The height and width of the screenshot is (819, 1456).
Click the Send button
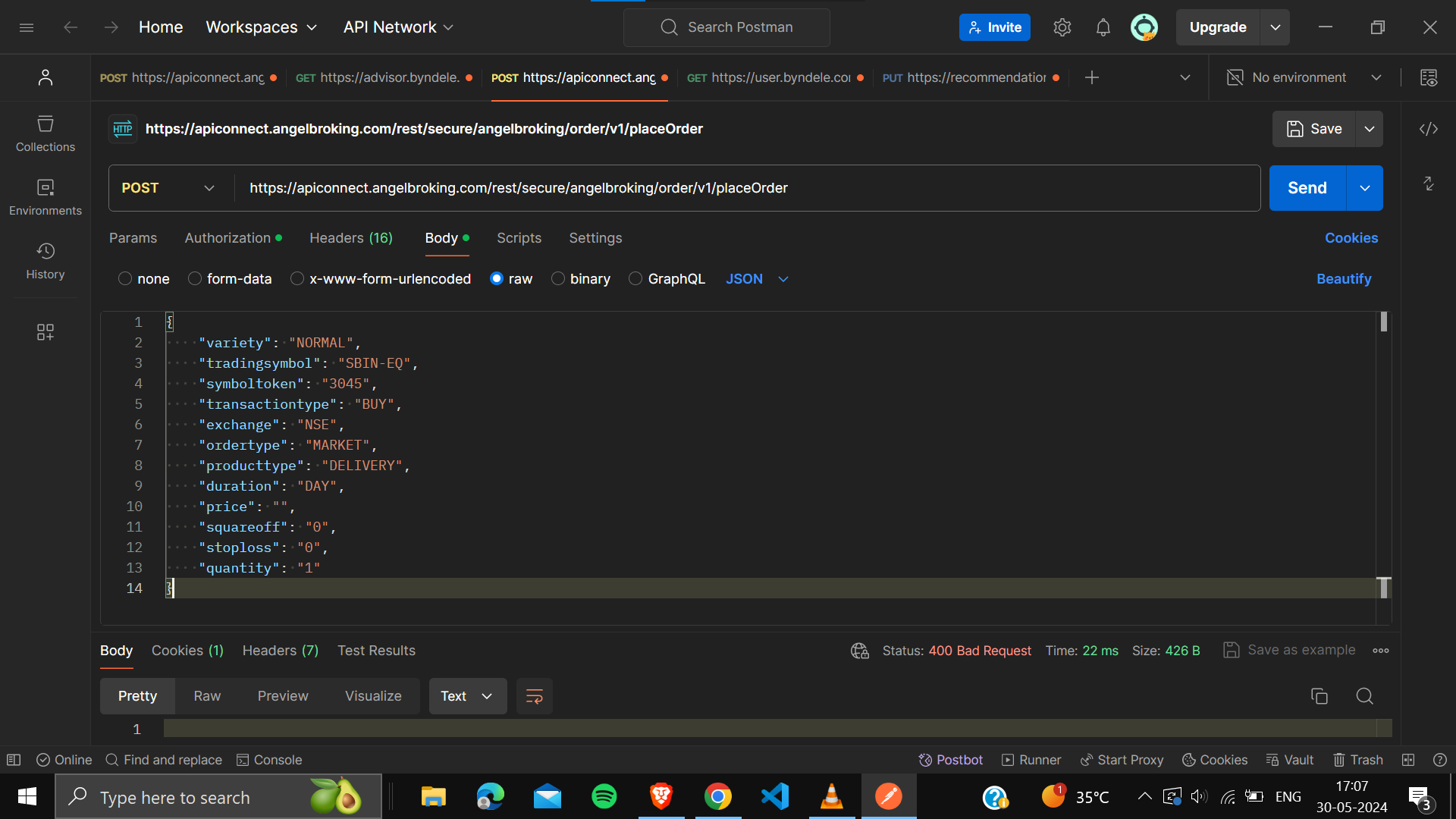[1307, 188]
